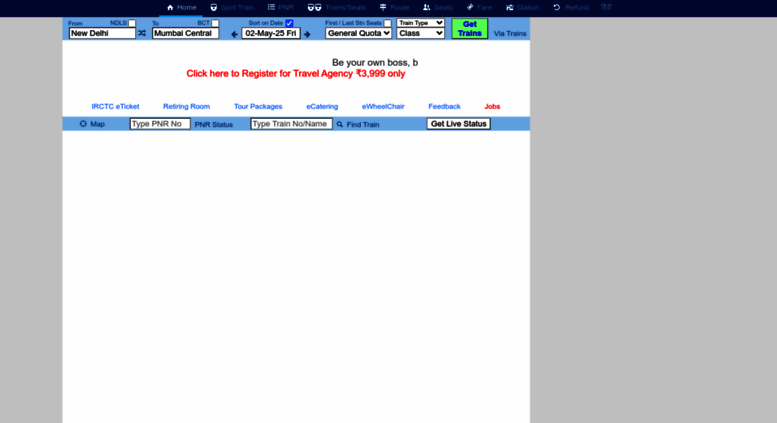Click the Home house icon
This screenshot has width=777, height=423.
pos(170,7)
